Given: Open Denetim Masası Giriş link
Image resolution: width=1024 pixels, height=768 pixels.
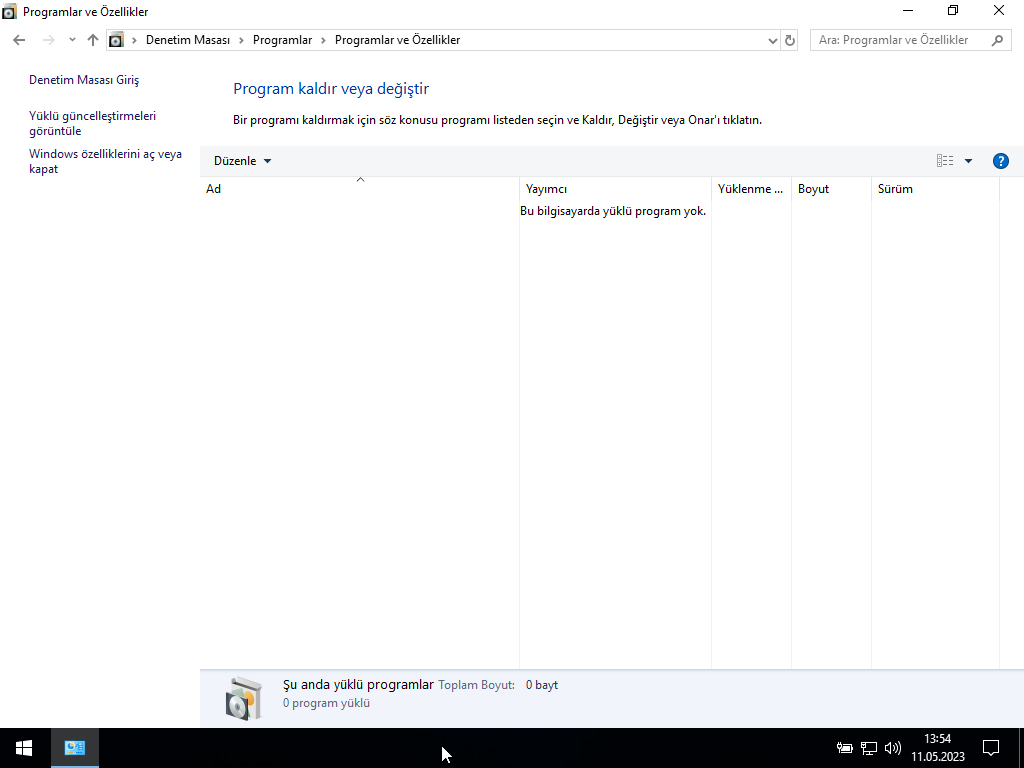Looking at the screenshot, I should [84, 80].
